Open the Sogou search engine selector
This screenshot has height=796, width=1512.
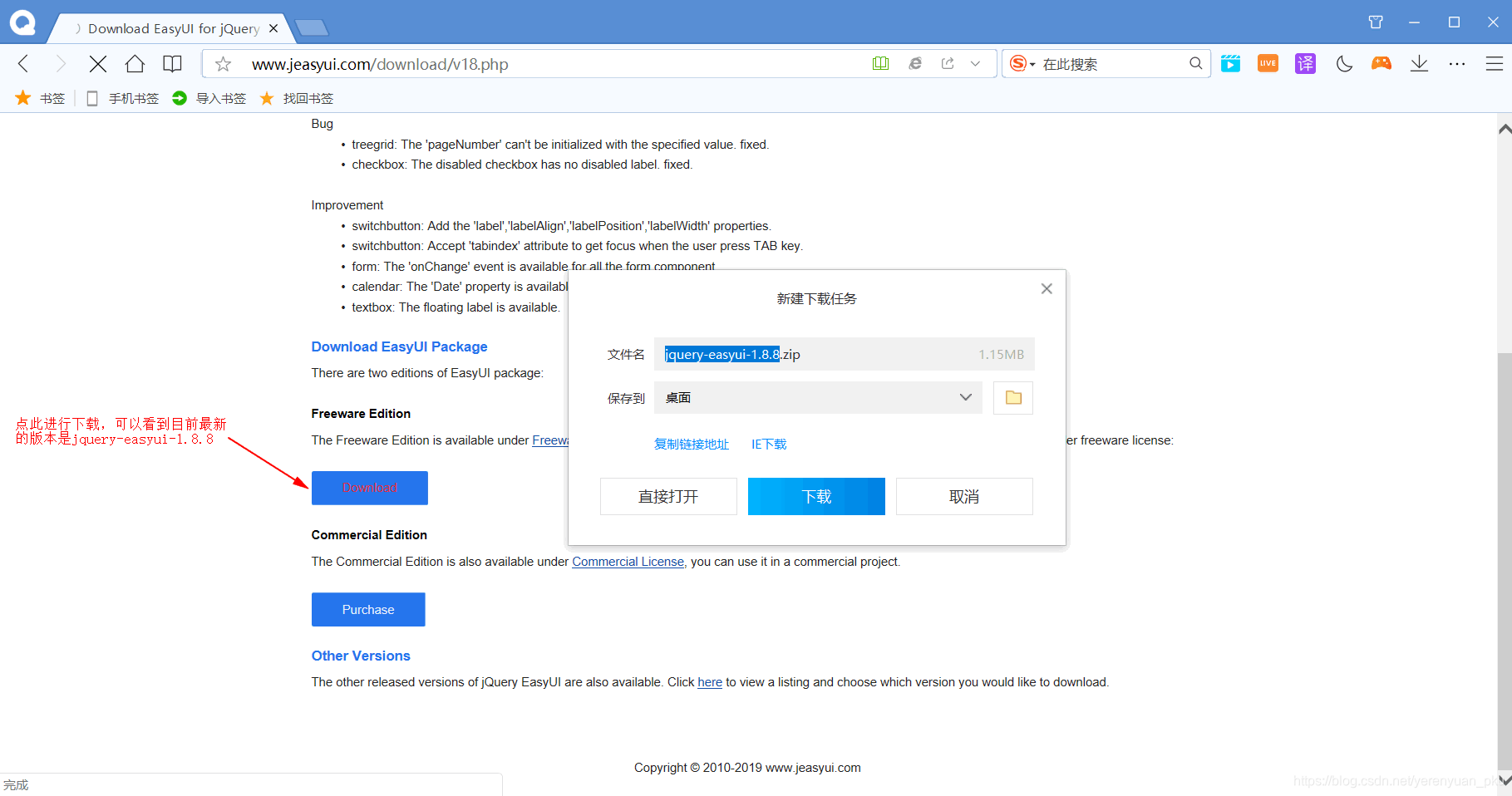[x=1022, y=64]
